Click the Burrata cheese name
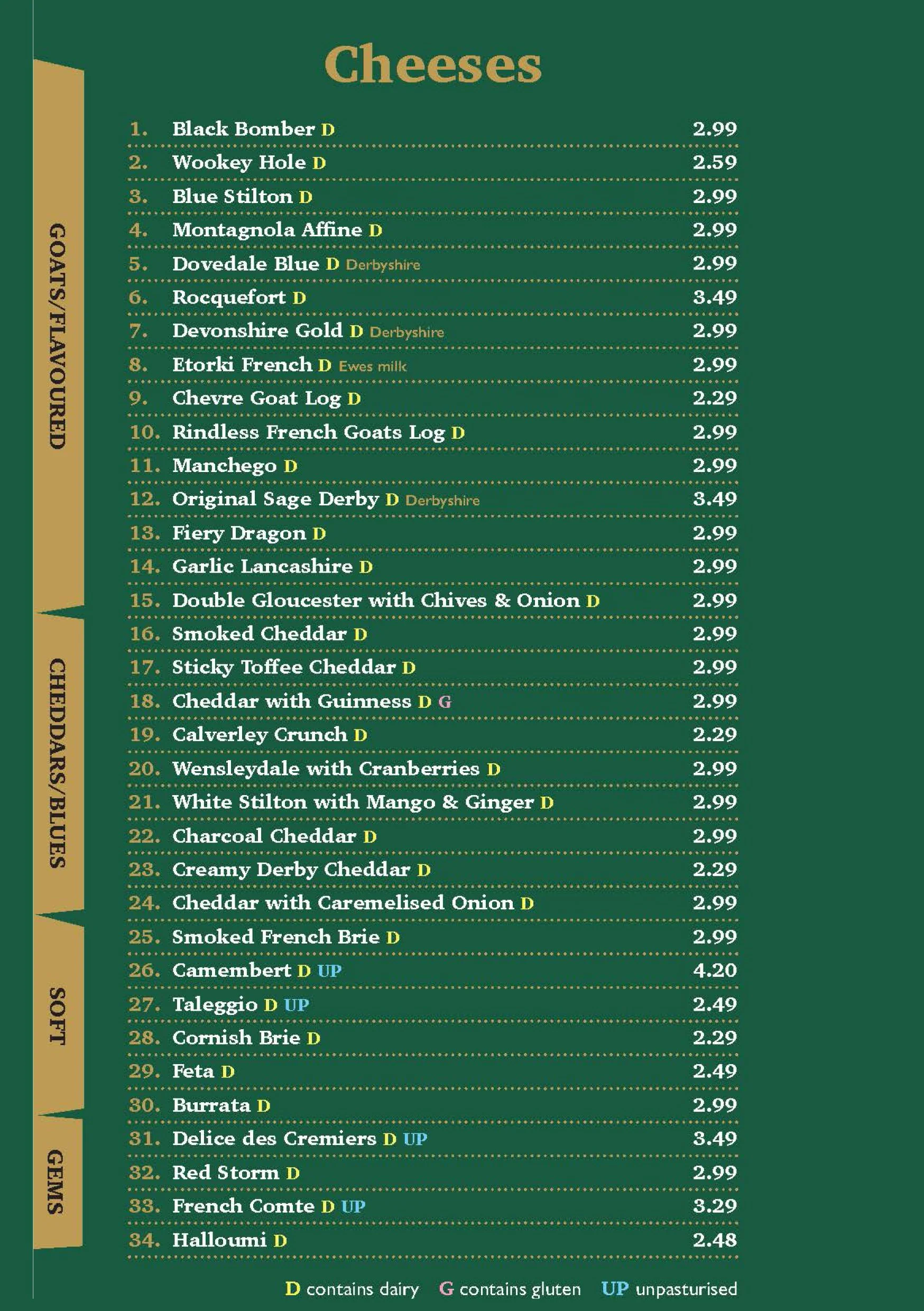The image size is (924, 1311). 211,1105
